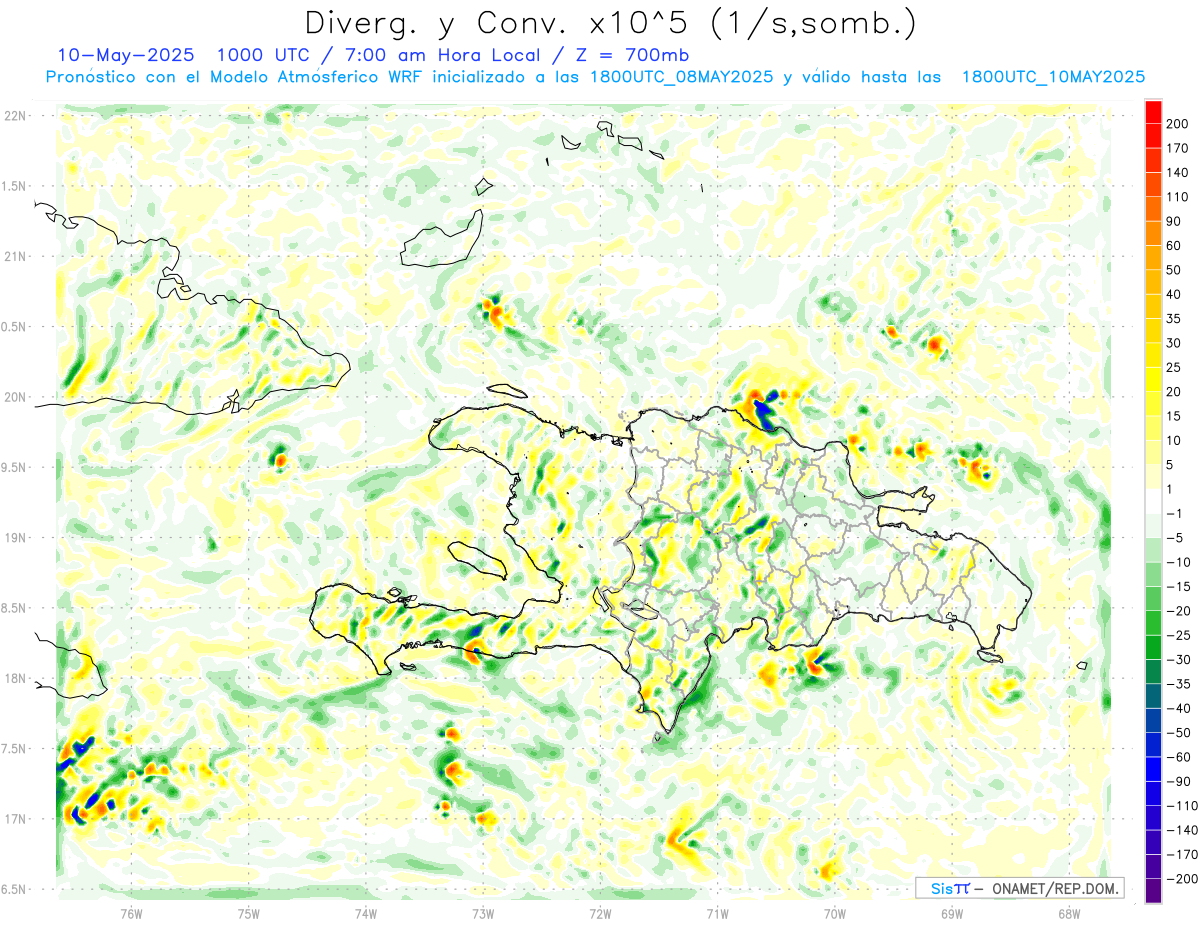Screen dimensions: 1200x927
Task: Click the "8.5N" latitude label
Action: [x=15, y=608]
